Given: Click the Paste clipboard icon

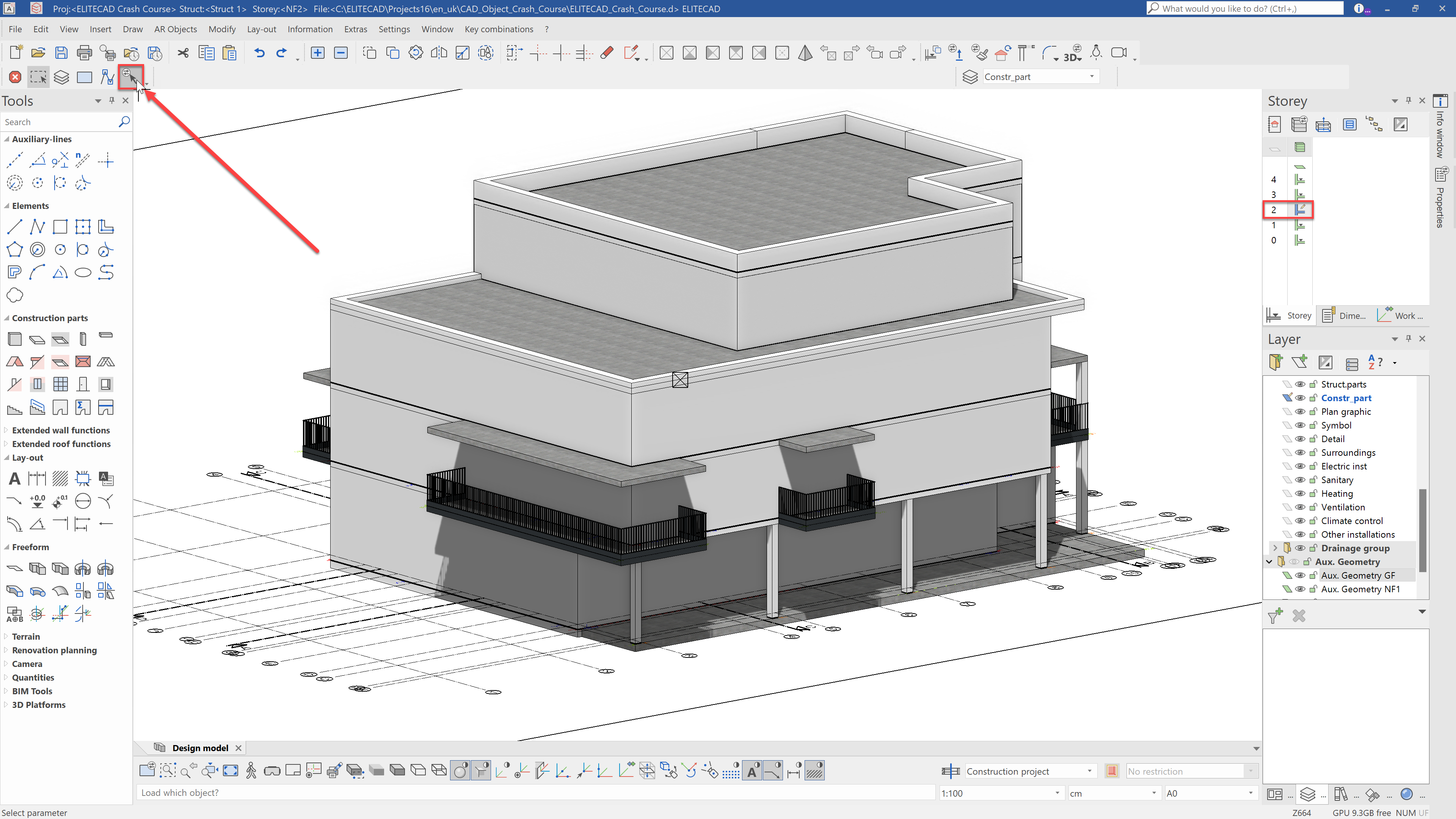Looking at the screenshot, I should pos(229,52).
